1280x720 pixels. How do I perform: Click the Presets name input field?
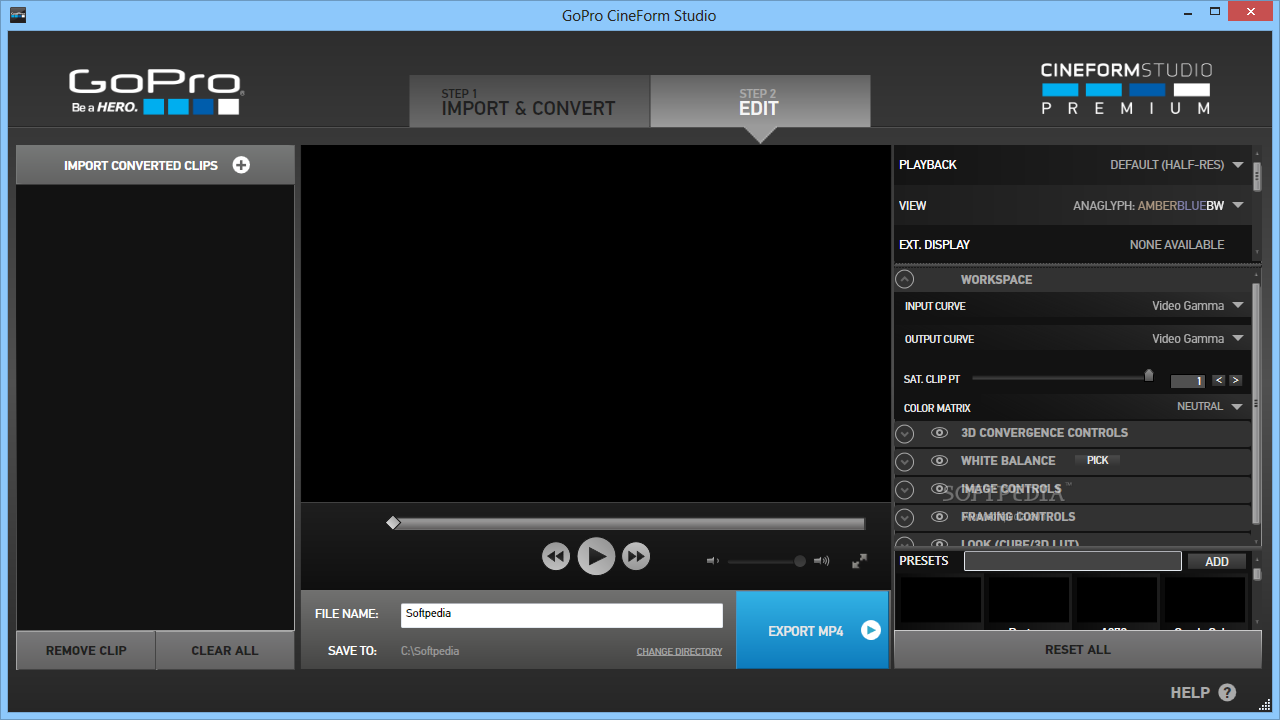[x=1073, y=561]
